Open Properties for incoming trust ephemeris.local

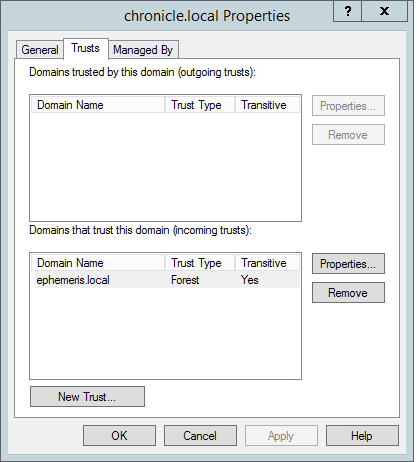coord(348,264)
